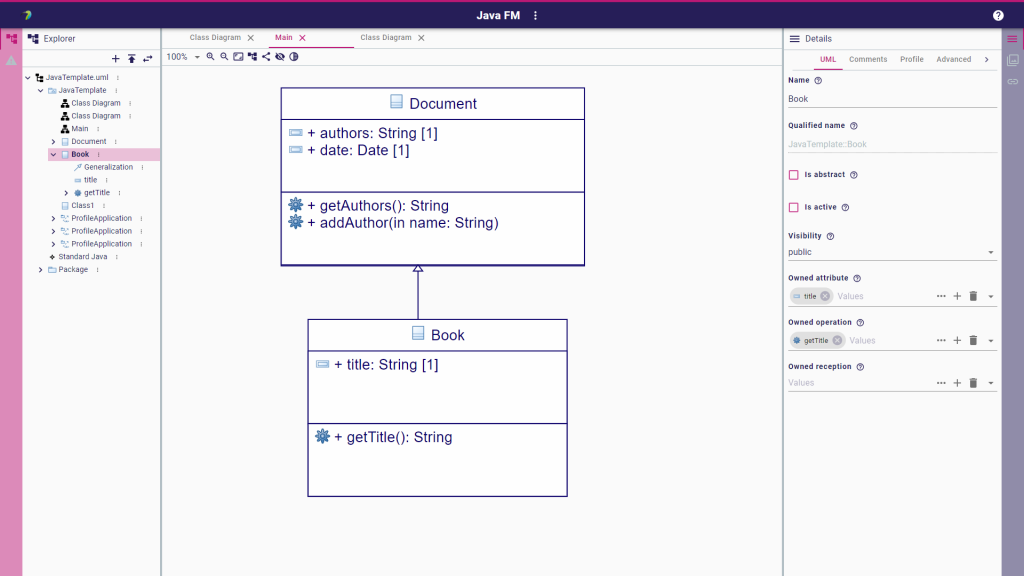The image size is (1024, 576).
Task: Open the help question mark icon
Action: [x=998, y=16]
